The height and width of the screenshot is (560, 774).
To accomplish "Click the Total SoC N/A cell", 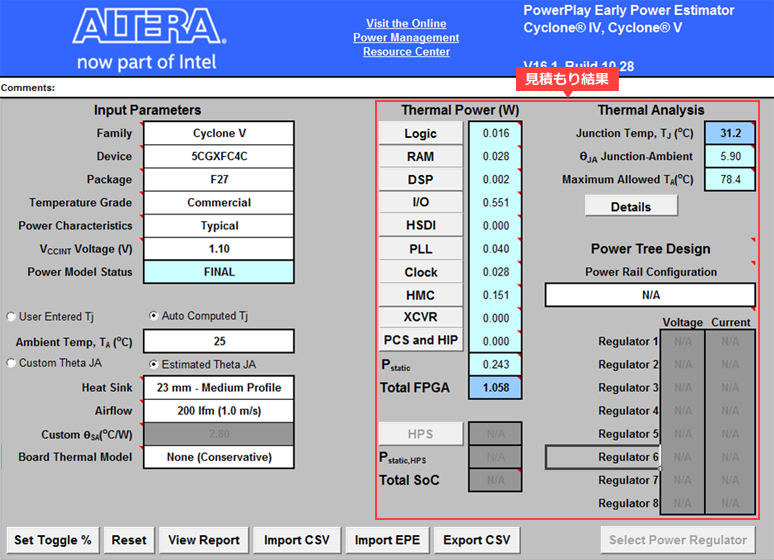I will coord(496,480).
